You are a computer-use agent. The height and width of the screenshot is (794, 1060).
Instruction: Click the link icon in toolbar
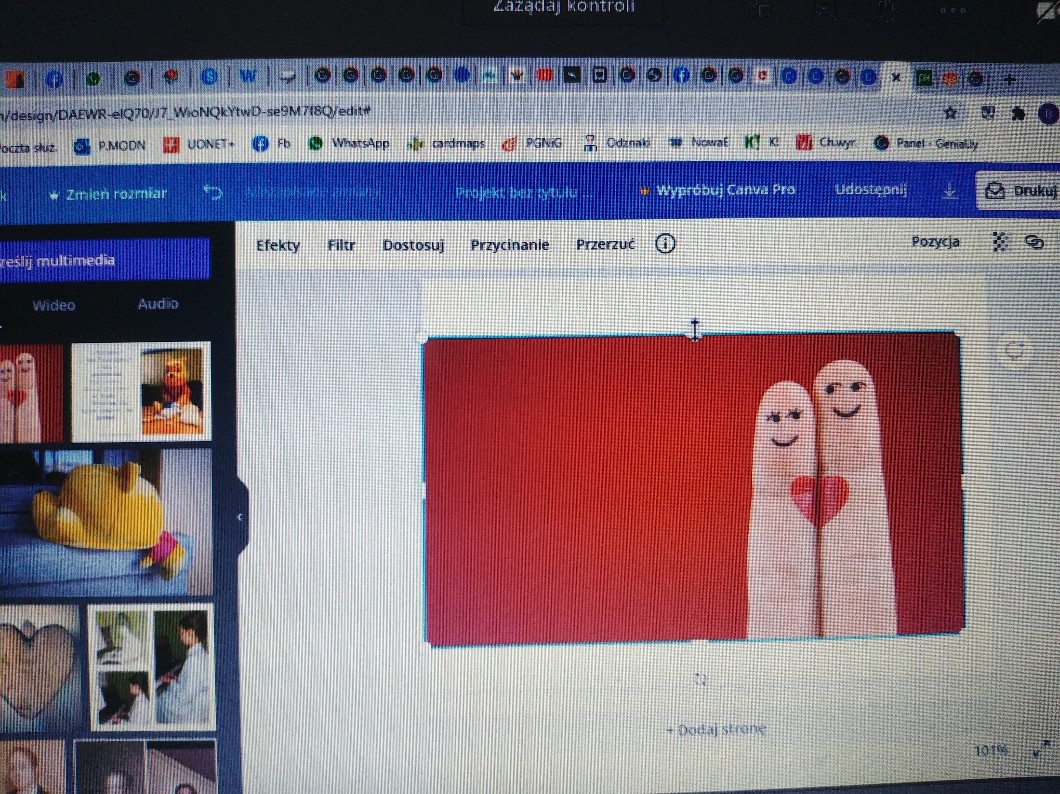pos(1034,242)
